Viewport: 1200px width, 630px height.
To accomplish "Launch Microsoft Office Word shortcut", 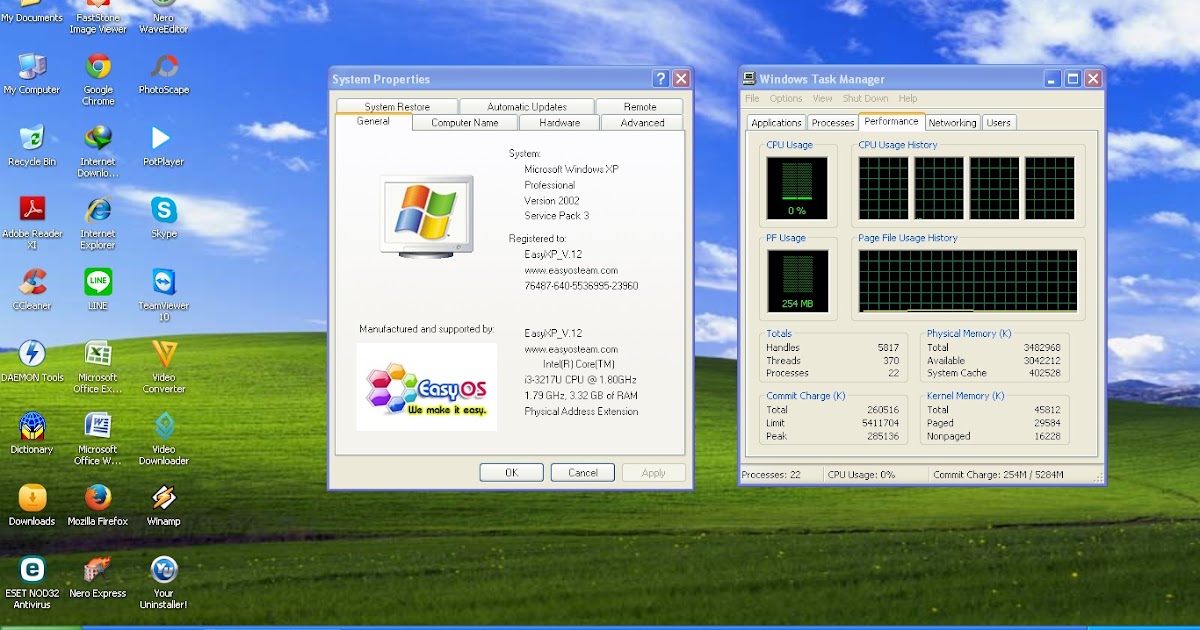I will 98,439.
